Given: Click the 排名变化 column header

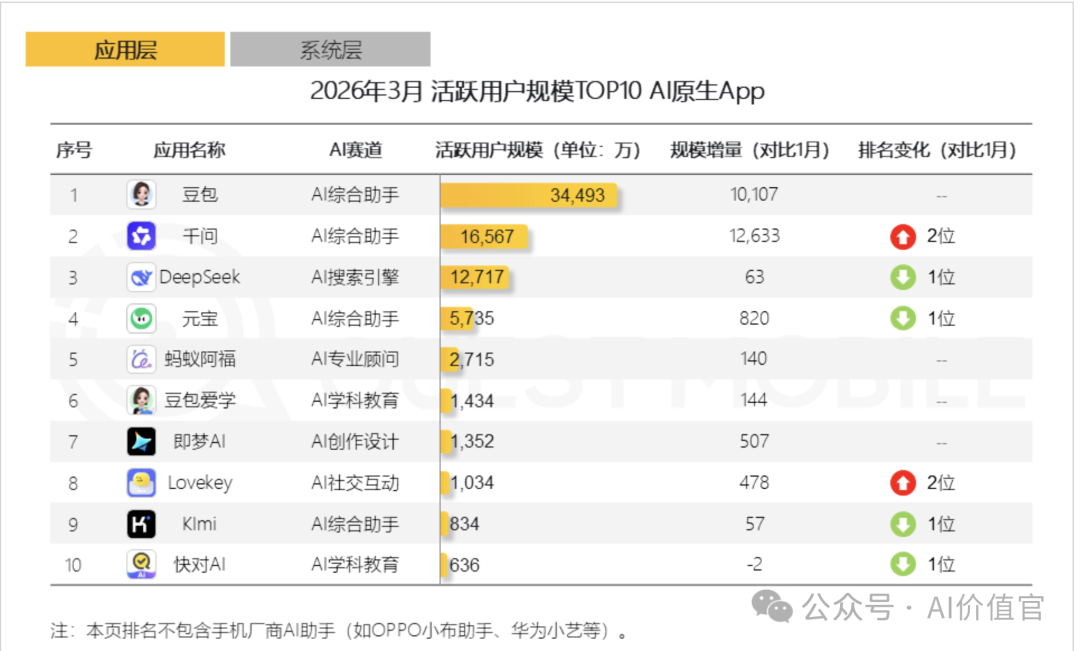Looking at the screenshot, I should point(937,149).
